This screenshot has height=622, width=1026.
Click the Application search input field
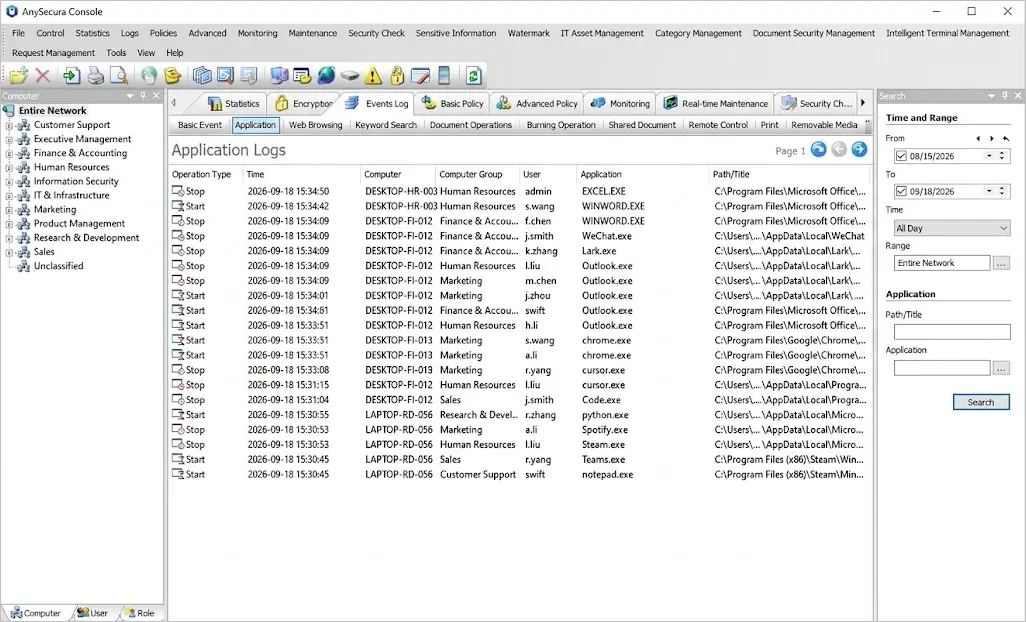pos(942,368)
